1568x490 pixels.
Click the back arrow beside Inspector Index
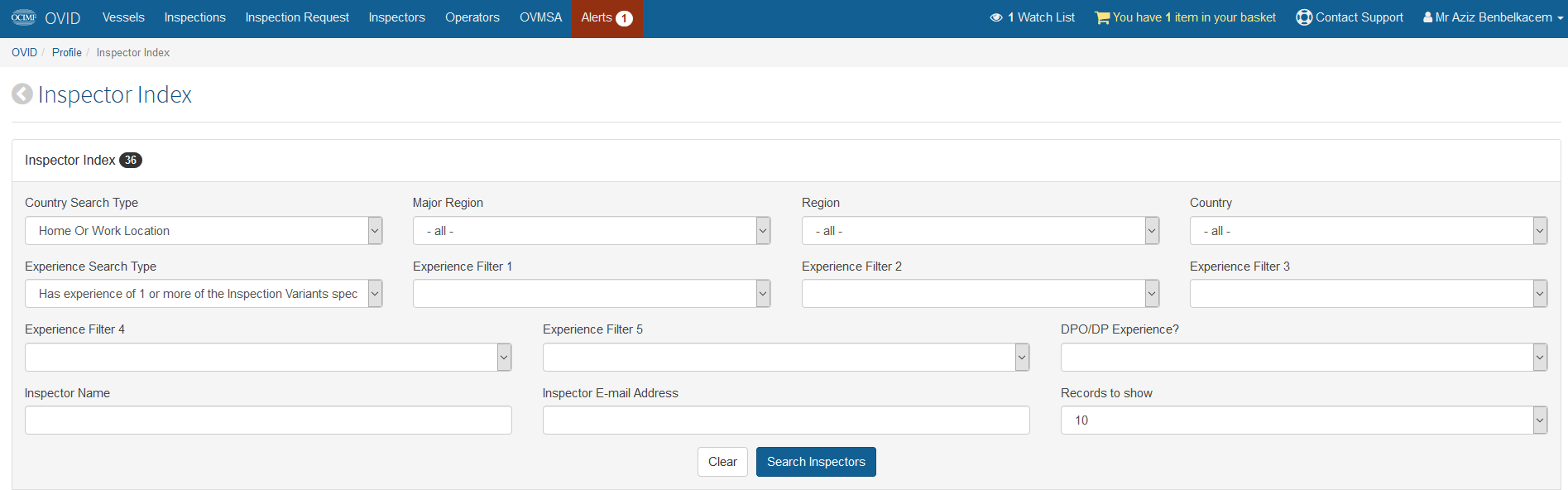coord(22,94)
